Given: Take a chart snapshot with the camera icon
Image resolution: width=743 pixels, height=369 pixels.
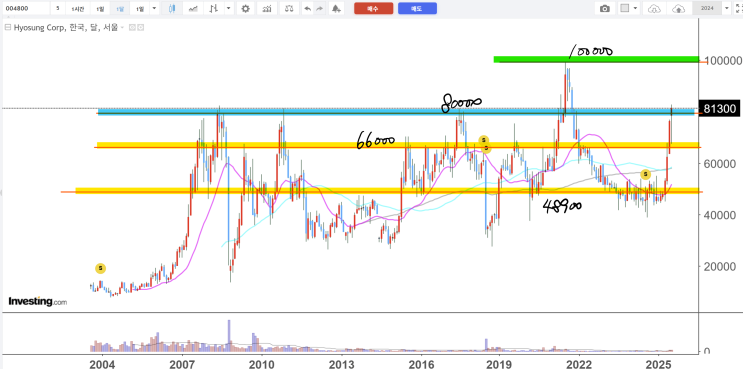Looking at the screenshot, I should pos(605,9).
